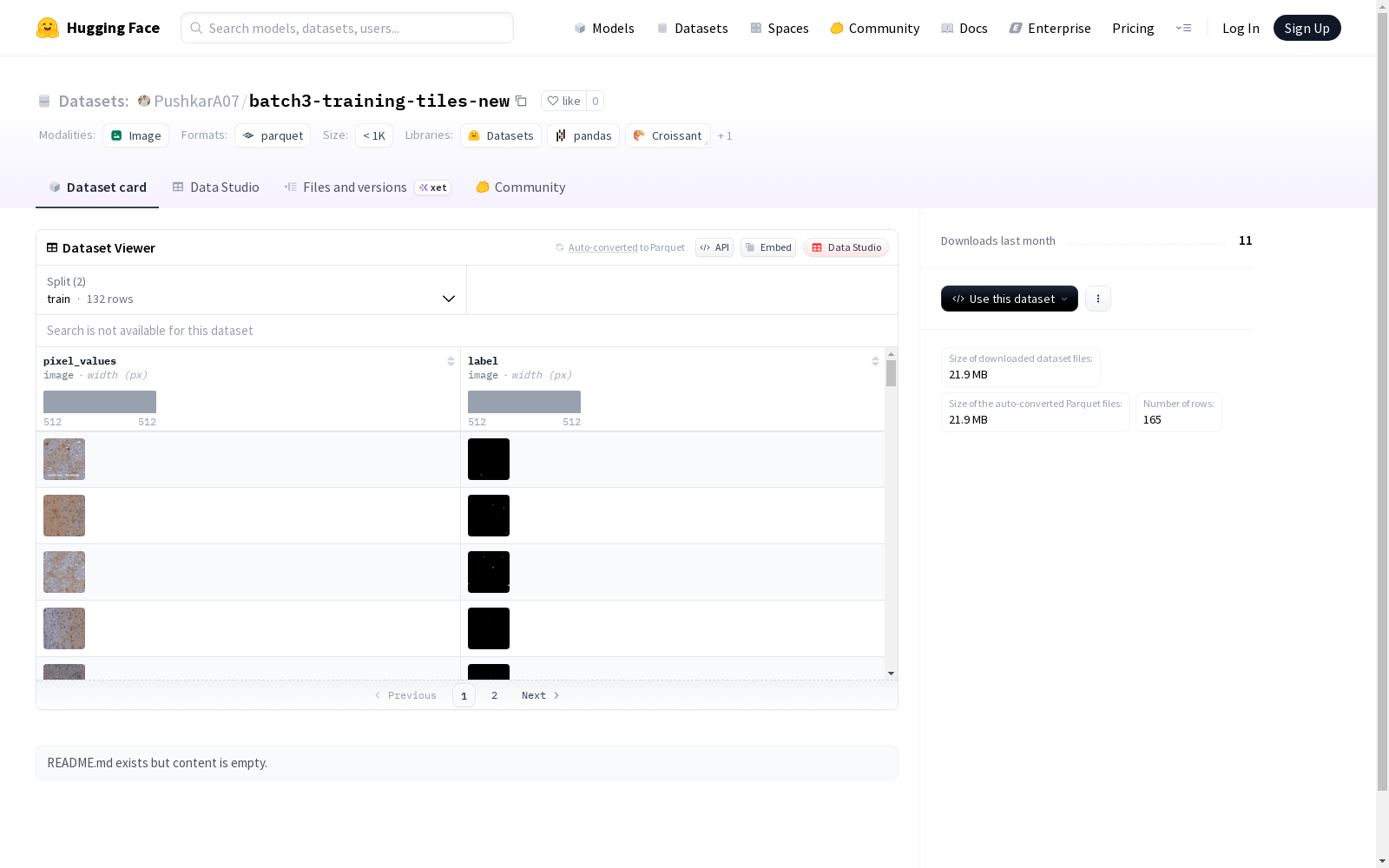Click the parquet format tag

[x=273, y=135]
